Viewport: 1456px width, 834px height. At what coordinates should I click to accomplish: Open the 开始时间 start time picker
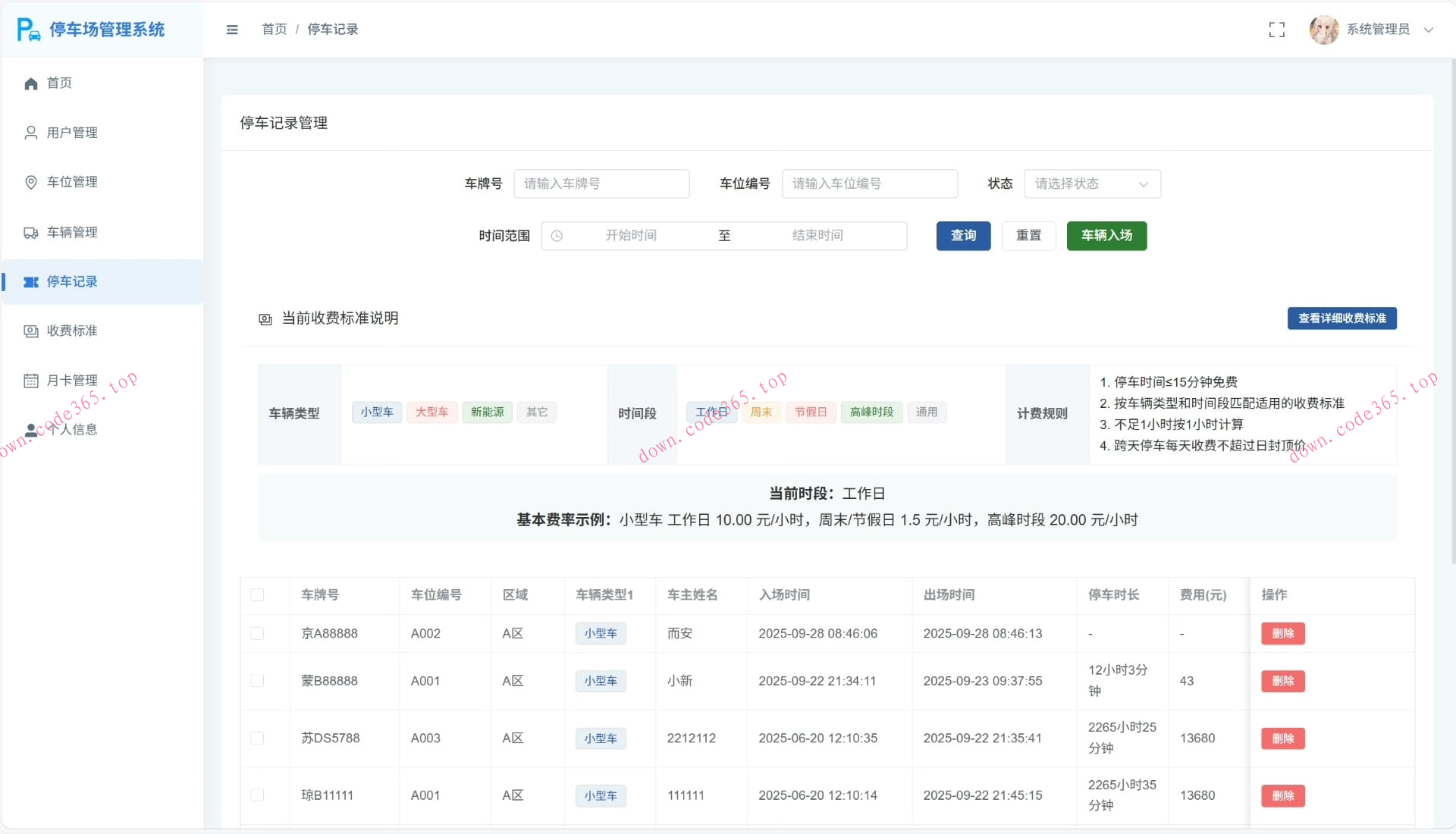[x=630, y=236]
